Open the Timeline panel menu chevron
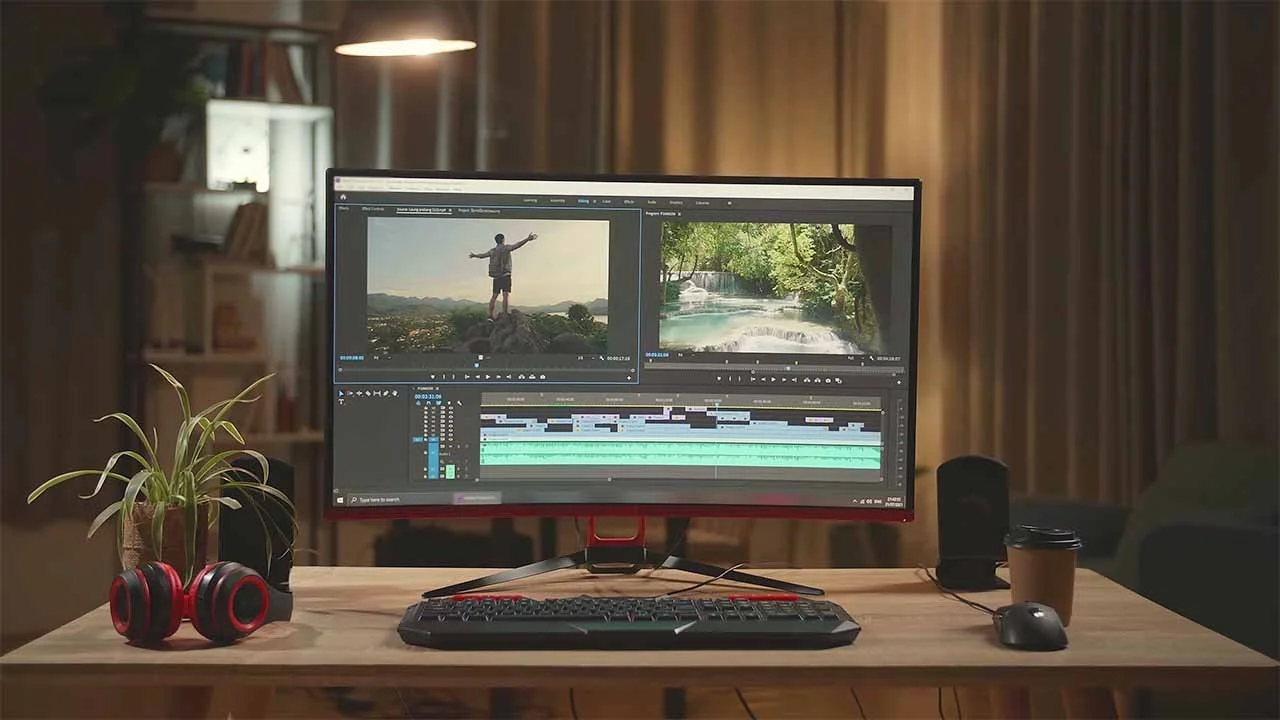The height and width of the screenshot is (720, 1280). point(414,388)
